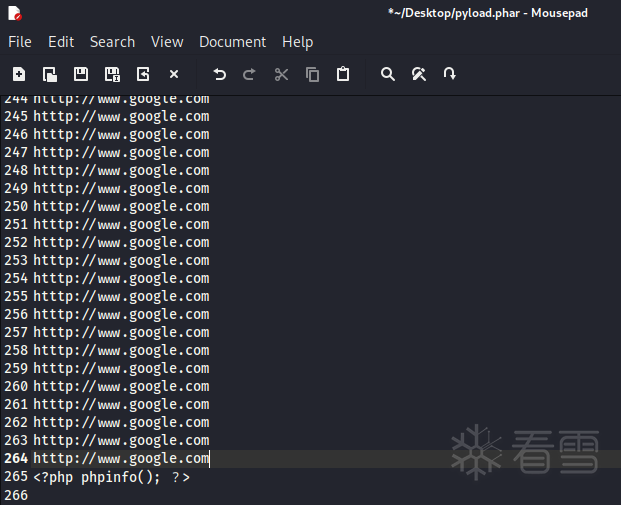
Task: Redo the last undone edit
Action: coord(250,74)
